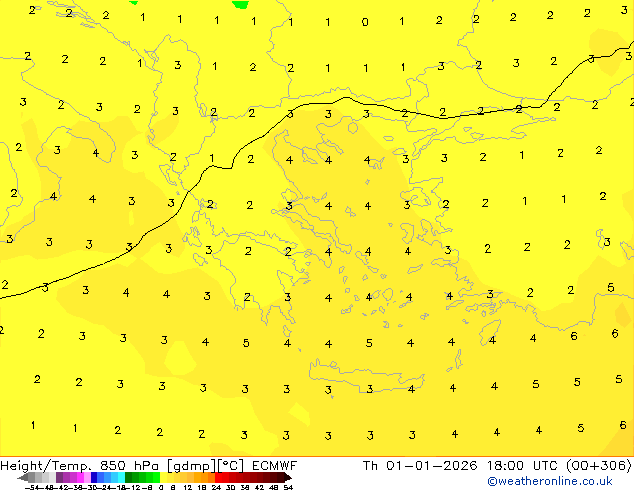Viewport: 634px width, 490px height.
Task: Pick the dark green swatch in the legend
Action: [x=128, y=478]
